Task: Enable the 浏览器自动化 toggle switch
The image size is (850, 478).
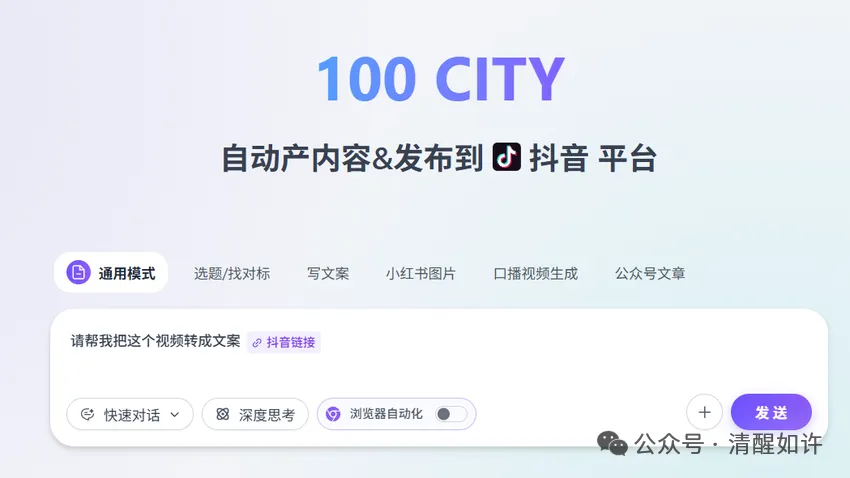Action: click(451, 414)
